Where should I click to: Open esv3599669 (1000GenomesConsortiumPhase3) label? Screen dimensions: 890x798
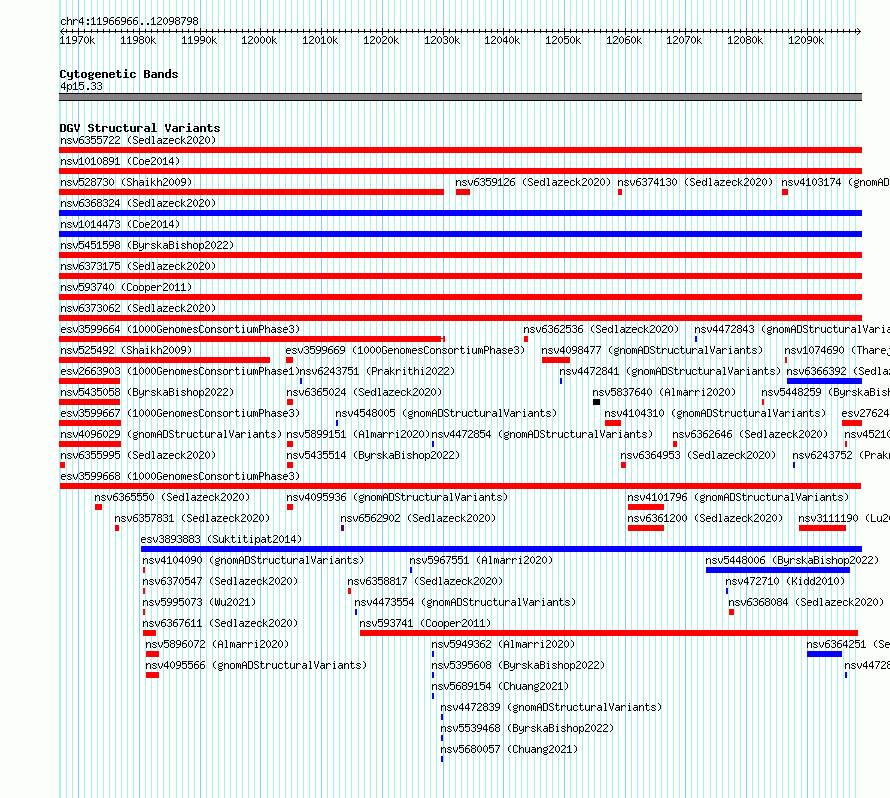click(405, 350)
